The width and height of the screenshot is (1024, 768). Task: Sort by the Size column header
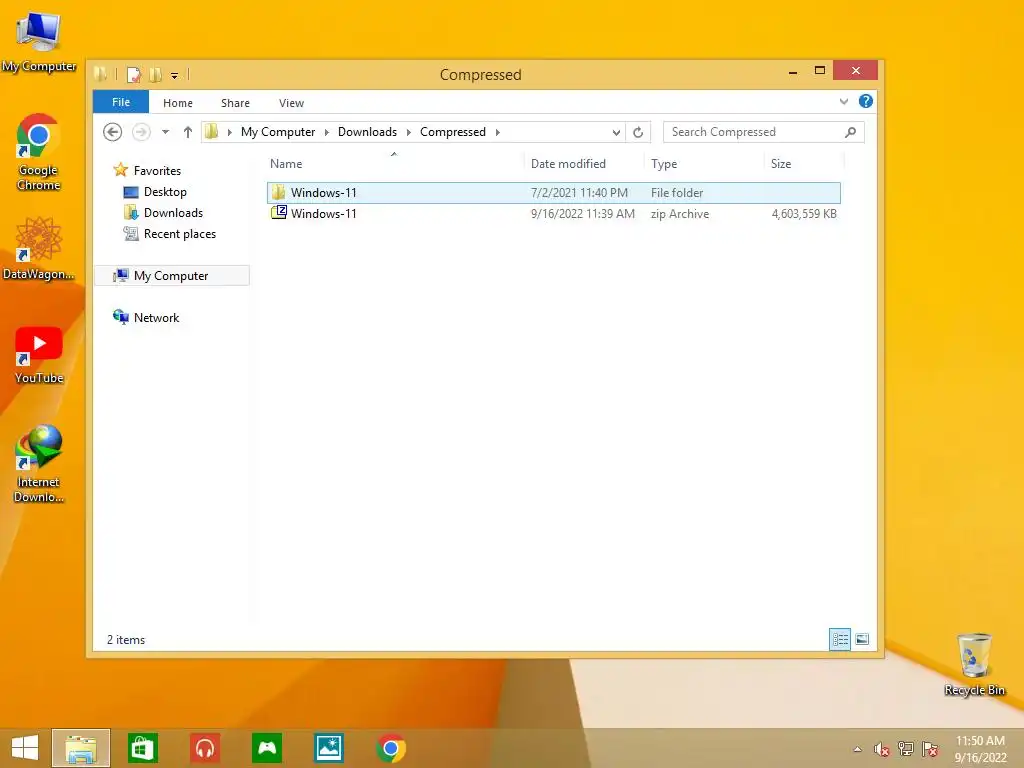tap(804, 164)
